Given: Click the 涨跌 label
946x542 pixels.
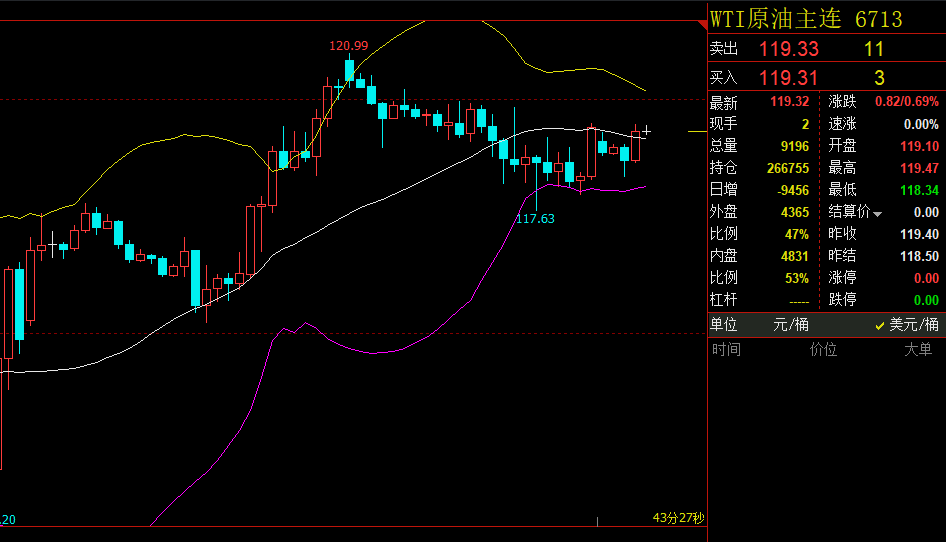Looking at the screenshot, I should pyautogui.click(x=842, y=101).
